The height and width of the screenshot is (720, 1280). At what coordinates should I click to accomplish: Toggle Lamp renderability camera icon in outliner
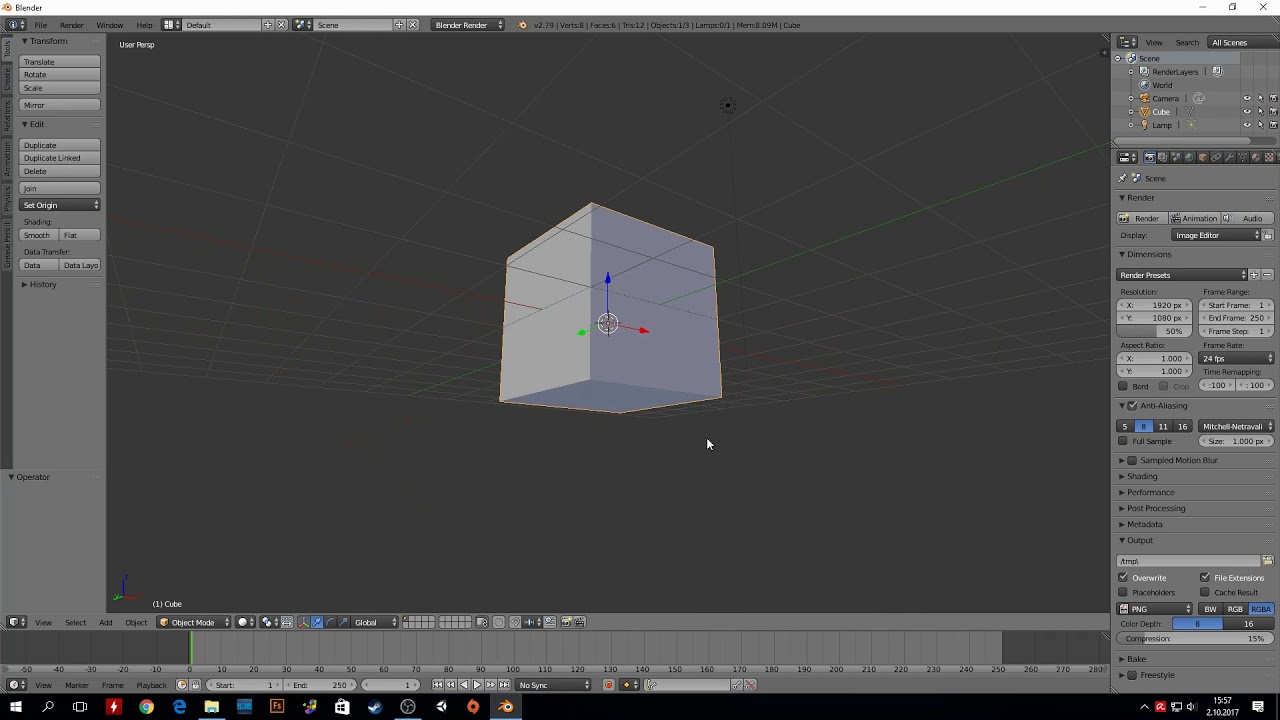tap(1273, 125)
